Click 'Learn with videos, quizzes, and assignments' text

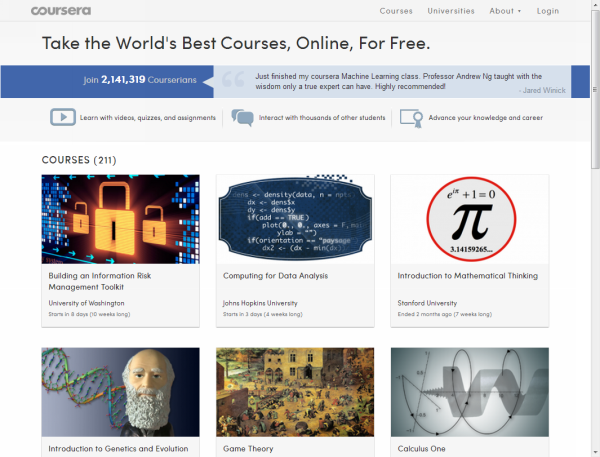pyautogui.click(x=148, y=118)
